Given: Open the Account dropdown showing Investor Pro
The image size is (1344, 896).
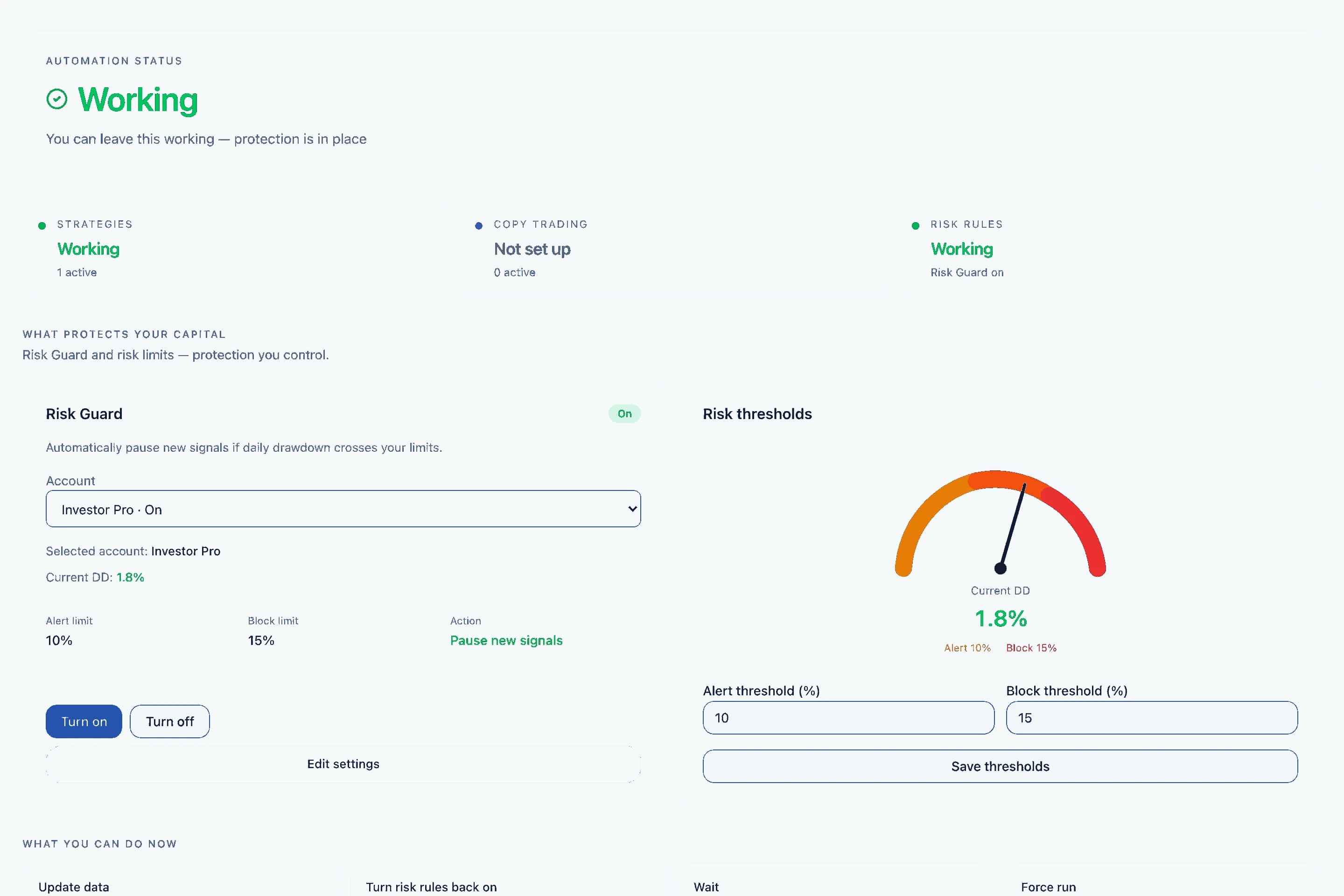Looking at the screenshot, I should [343, 509].
